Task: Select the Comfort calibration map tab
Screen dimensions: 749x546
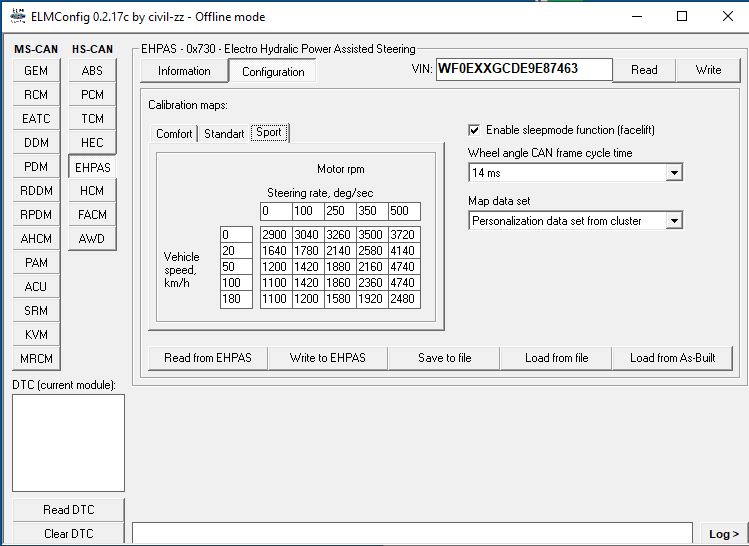Action: (x=174, y=134)
